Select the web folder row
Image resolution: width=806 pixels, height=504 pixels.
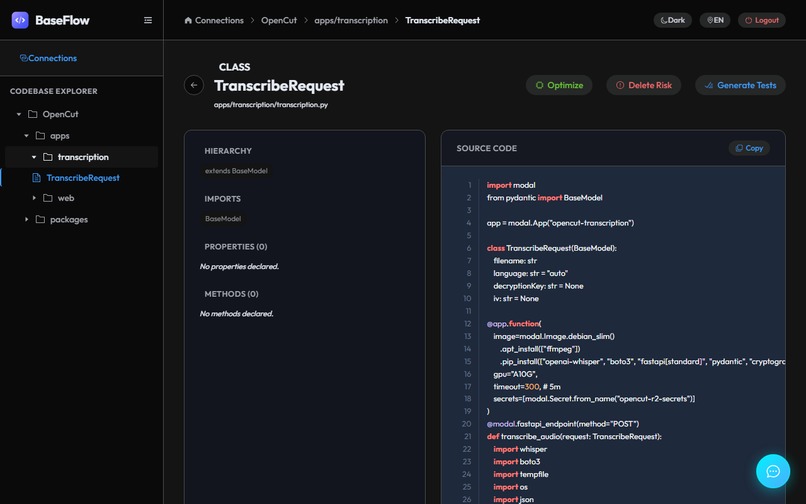click(81, 198)
